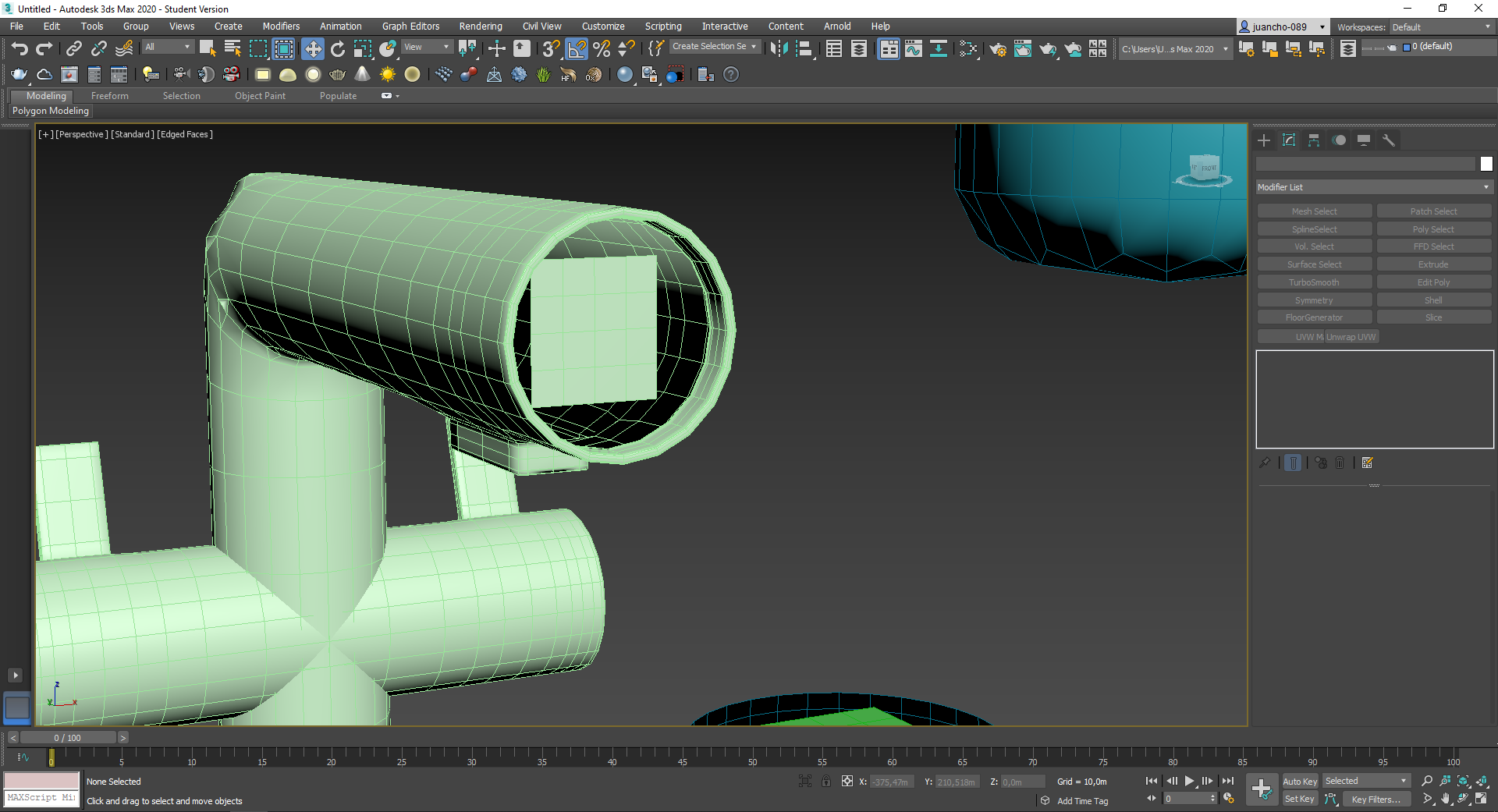The width and height of the screenshot is (1498, 812).
Task: Click the Edit Poly modifier button
Action: pos(1434,282)
